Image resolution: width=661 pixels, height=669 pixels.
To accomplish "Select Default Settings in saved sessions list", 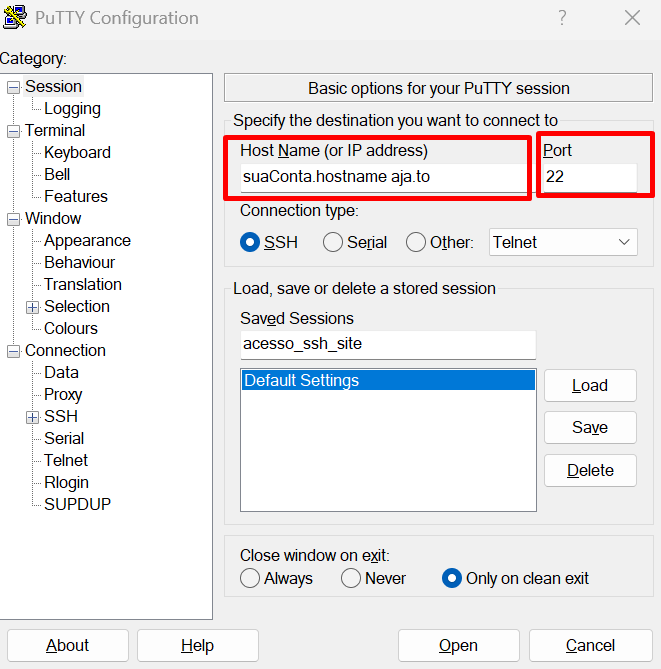I will pos(388,380).
